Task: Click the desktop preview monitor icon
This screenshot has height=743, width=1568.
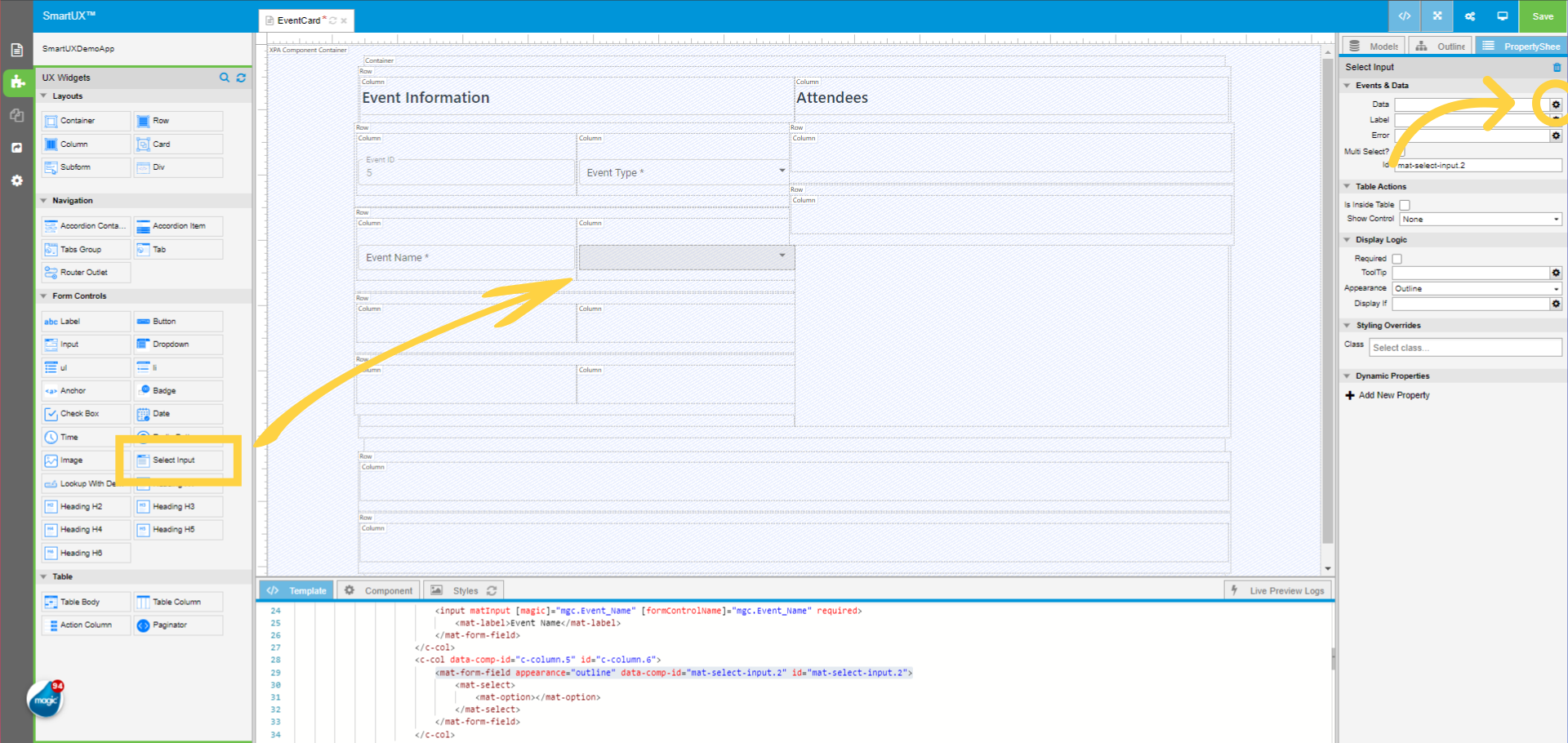Action: click(1503, 16)
